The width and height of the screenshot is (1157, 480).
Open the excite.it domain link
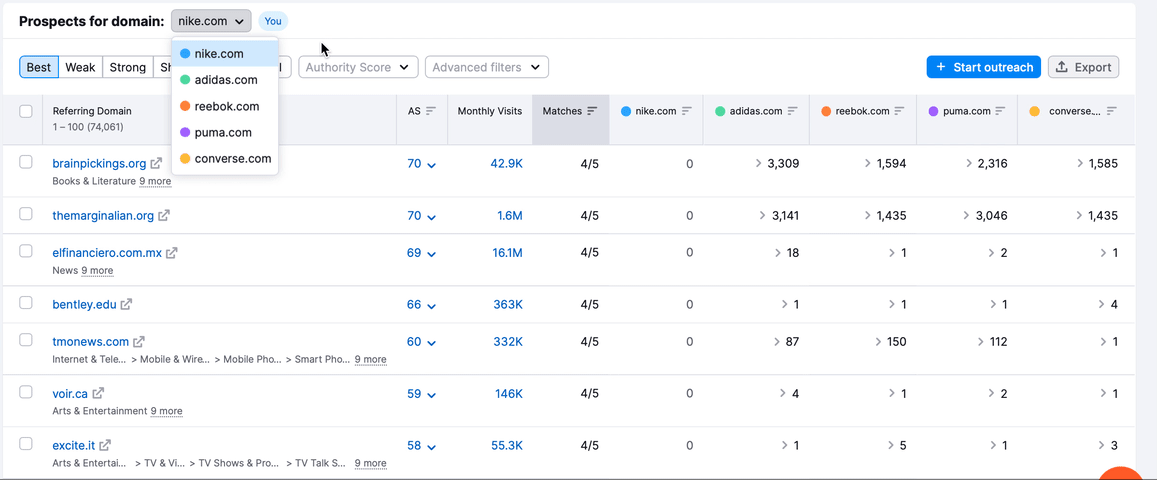(74, 445)
